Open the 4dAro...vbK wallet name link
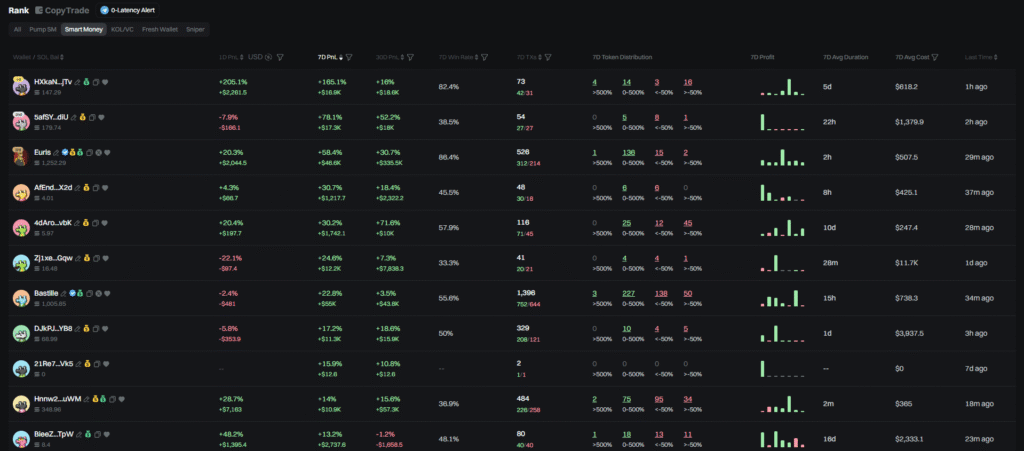The image size is (1024, 451). click(x=52, y=223)
